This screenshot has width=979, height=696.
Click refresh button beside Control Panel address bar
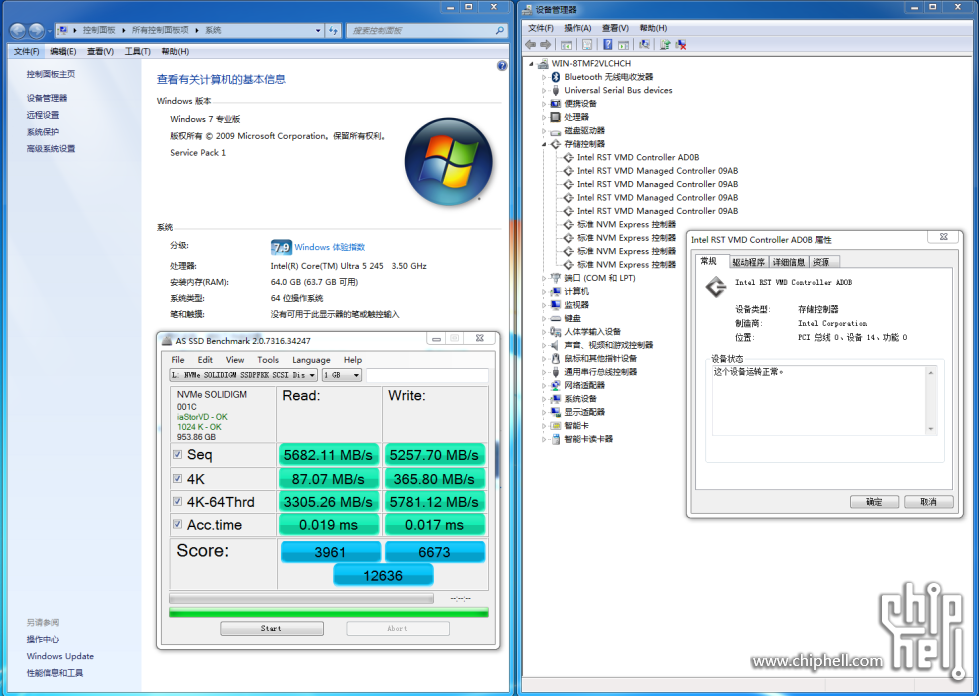point(333,30)
